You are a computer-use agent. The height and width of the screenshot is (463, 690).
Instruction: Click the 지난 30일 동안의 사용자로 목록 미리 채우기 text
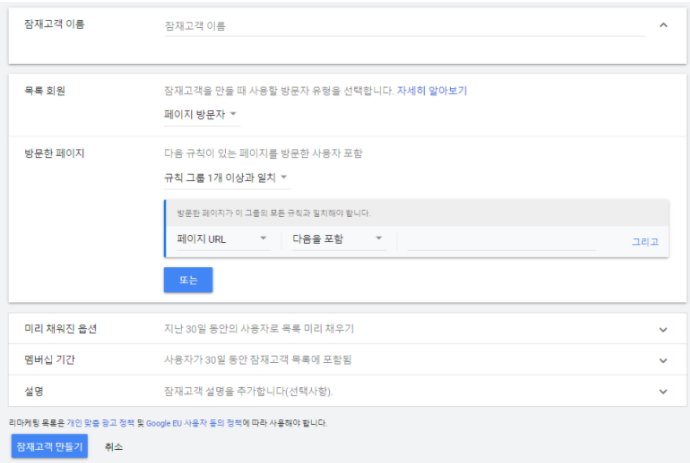pos(259,329)
